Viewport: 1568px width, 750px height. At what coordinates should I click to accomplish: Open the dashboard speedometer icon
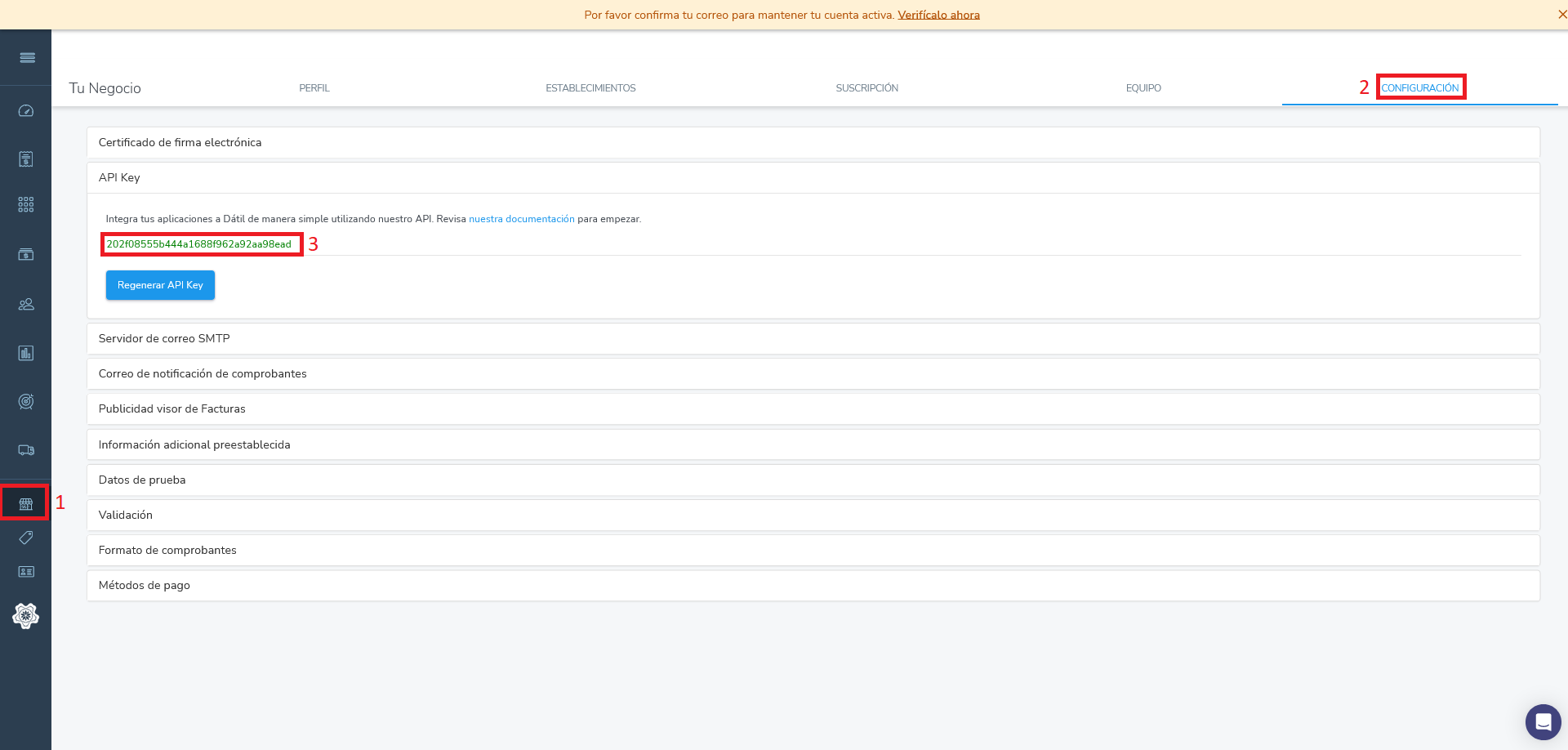(26, 111)
